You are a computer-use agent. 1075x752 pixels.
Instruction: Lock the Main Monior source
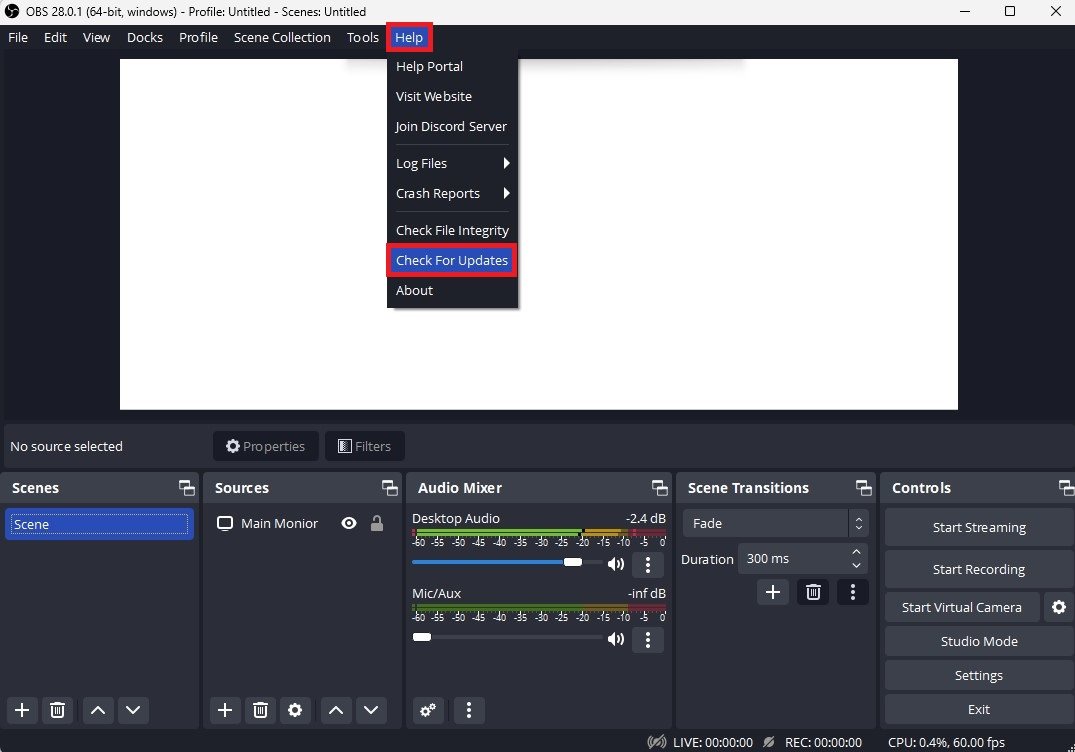[377, 523]
